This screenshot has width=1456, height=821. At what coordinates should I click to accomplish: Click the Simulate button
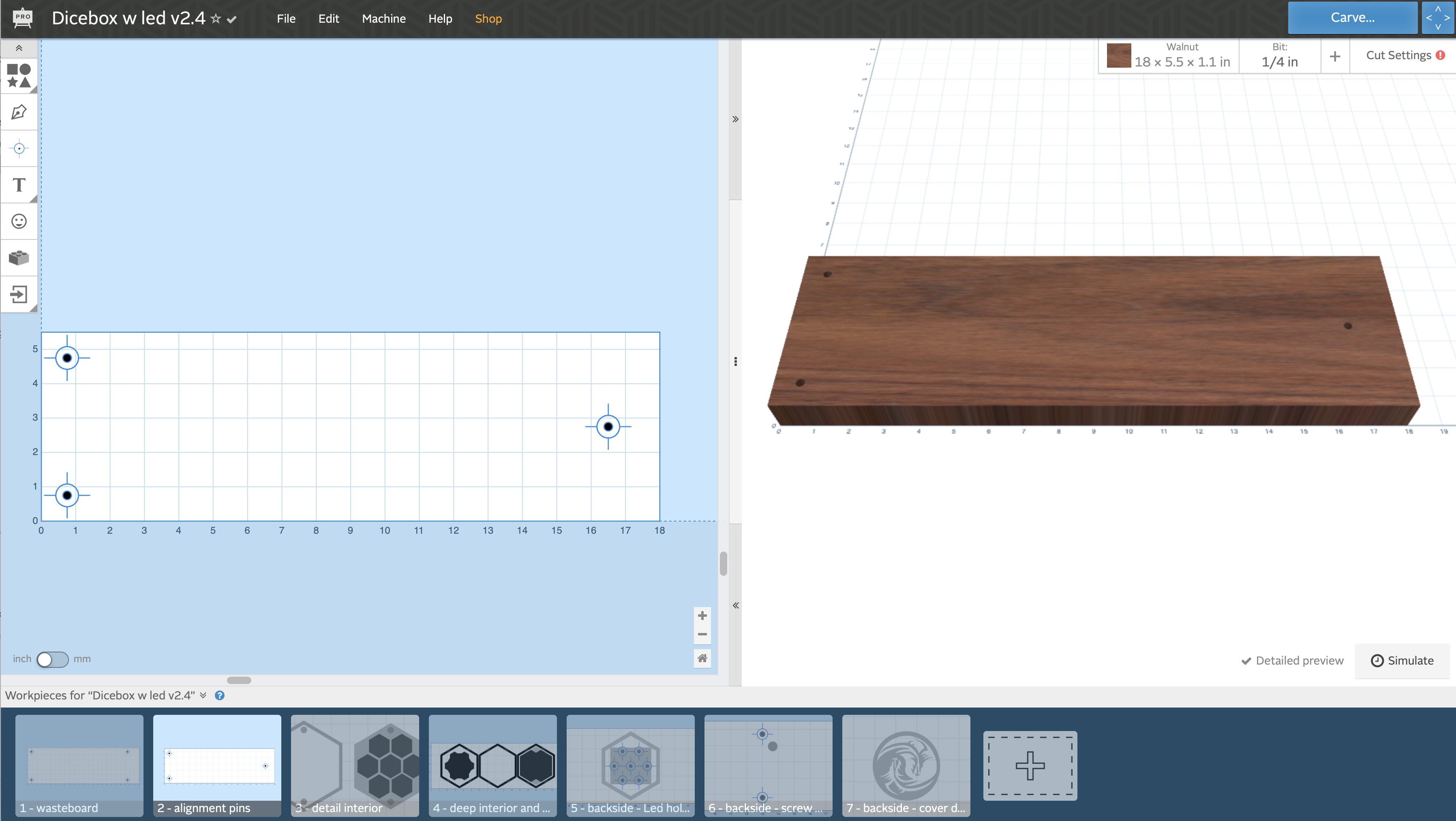1402,661
